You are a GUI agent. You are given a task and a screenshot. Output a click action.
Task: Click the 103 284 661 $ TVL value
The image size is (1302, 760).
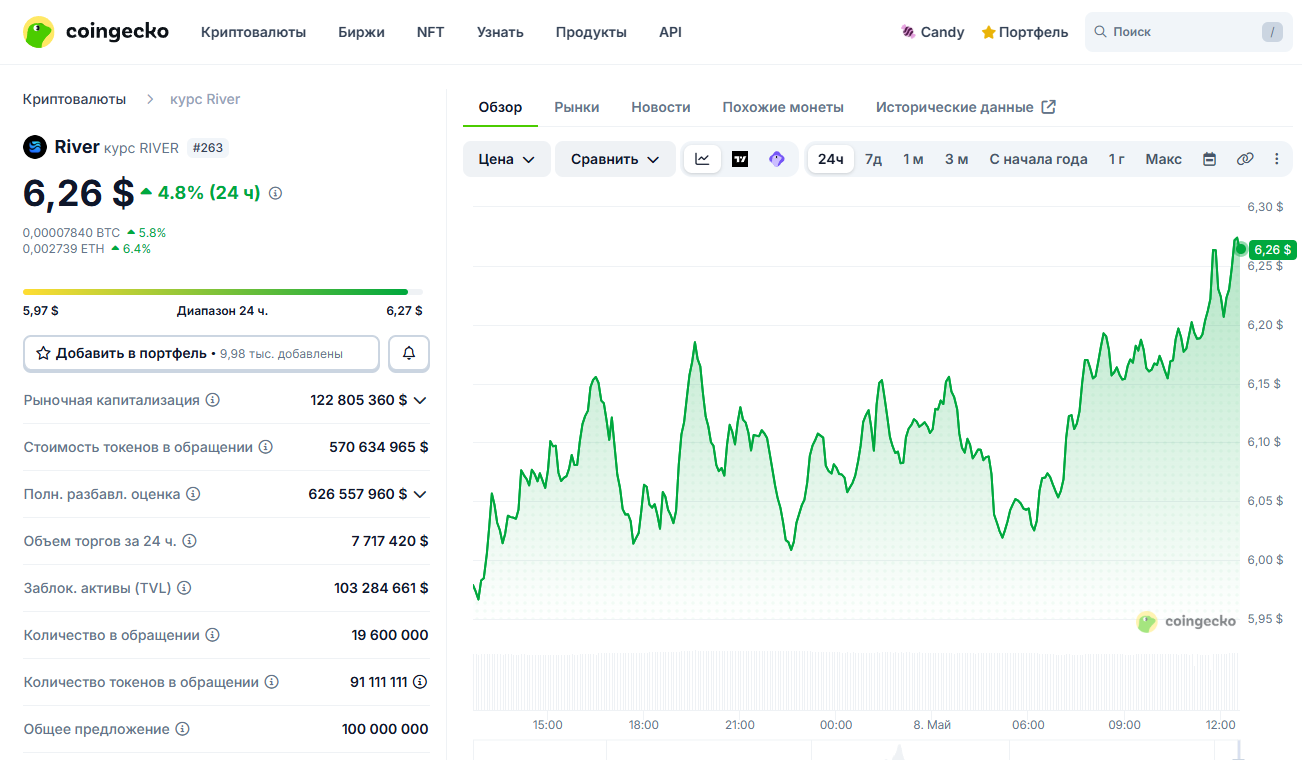click(381, 588)
